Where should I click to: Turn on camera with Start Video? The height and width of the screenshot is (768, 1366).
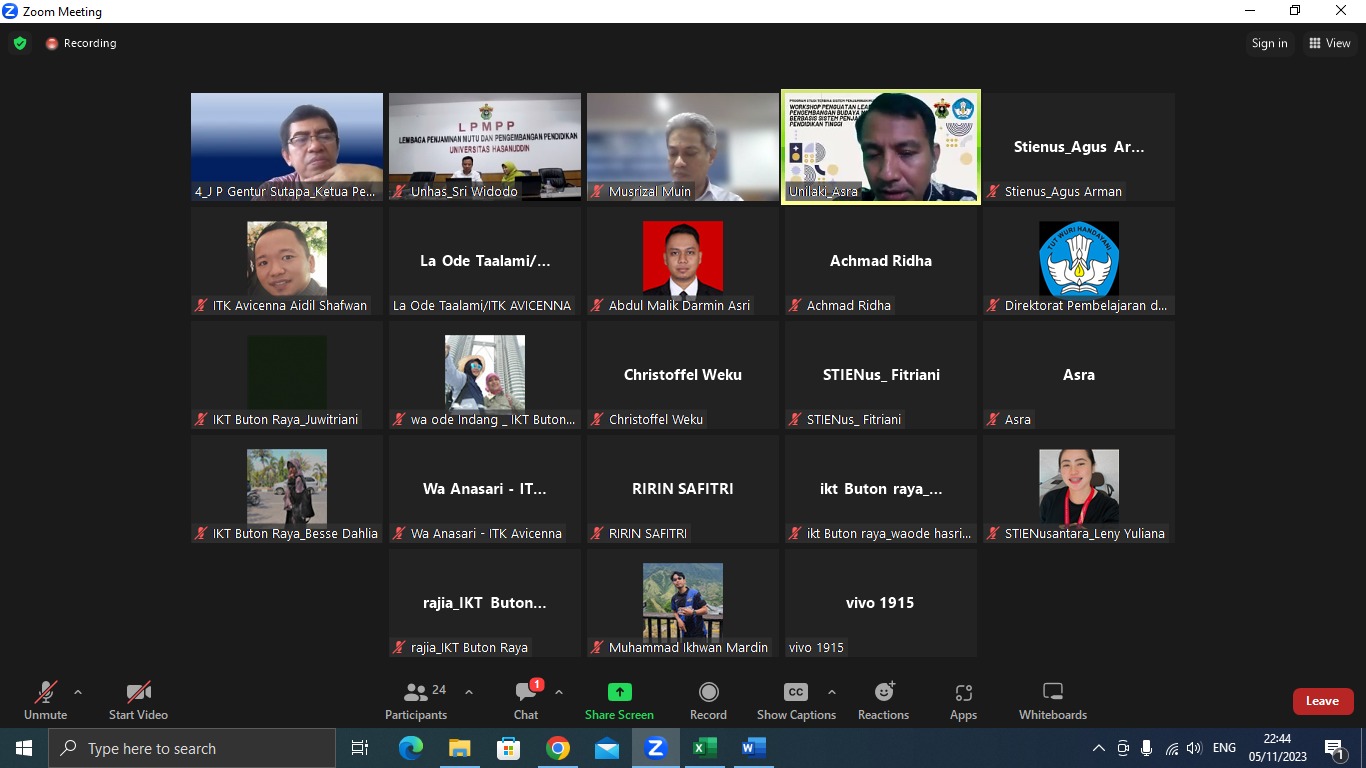[x=138, y=701]
